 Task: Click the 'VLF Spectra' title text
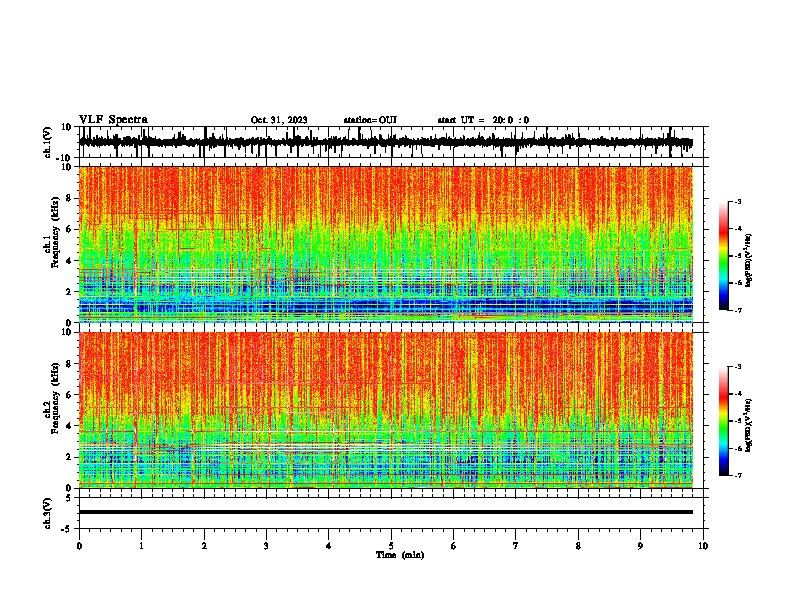(113, 120)
